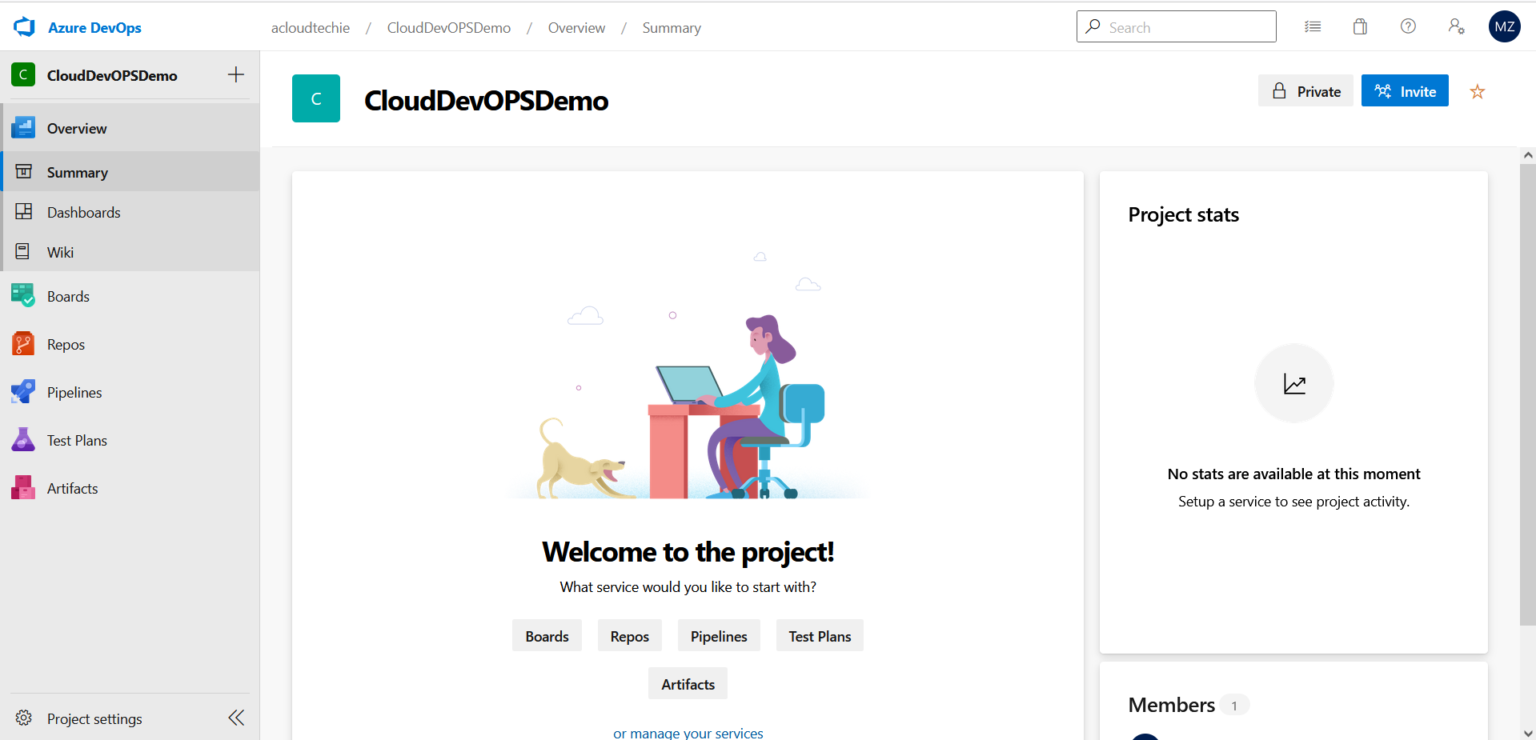
Task: Expand the Repos section in the sidebar
Action: [66, 344]
